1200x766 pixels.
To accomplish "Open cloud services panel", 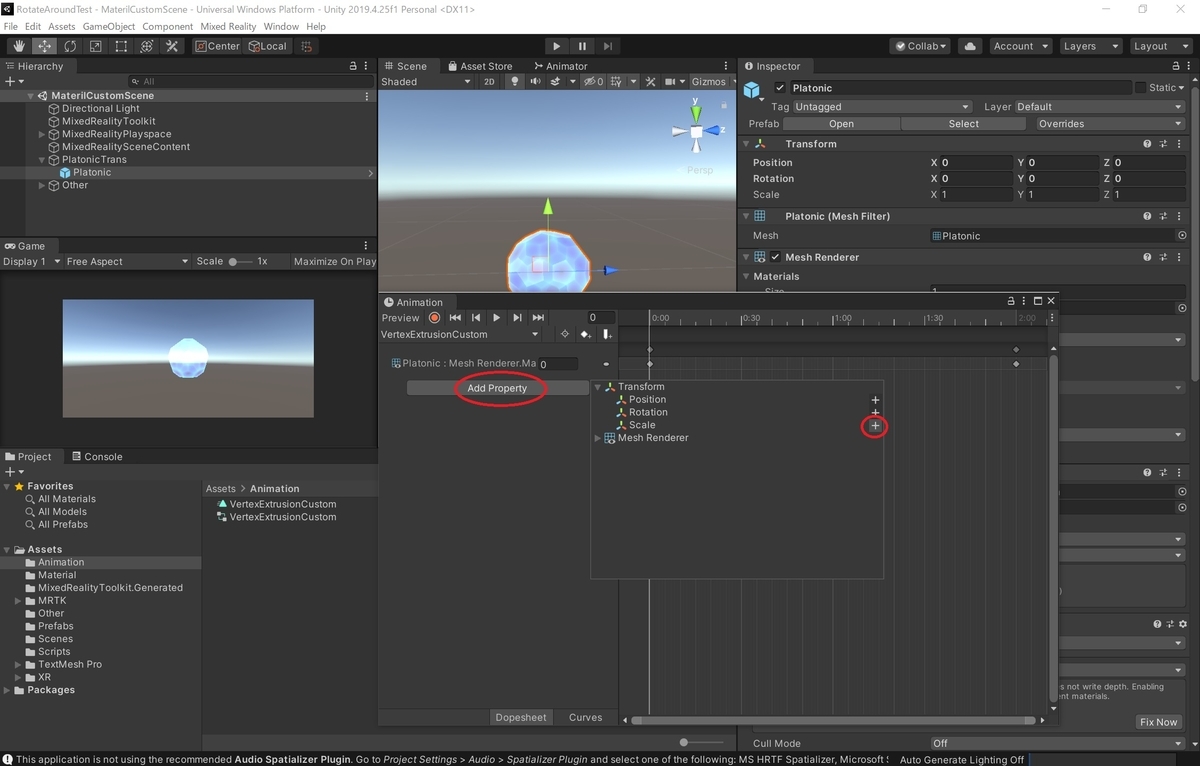I will pyautogui.click(x=969, y=46).
